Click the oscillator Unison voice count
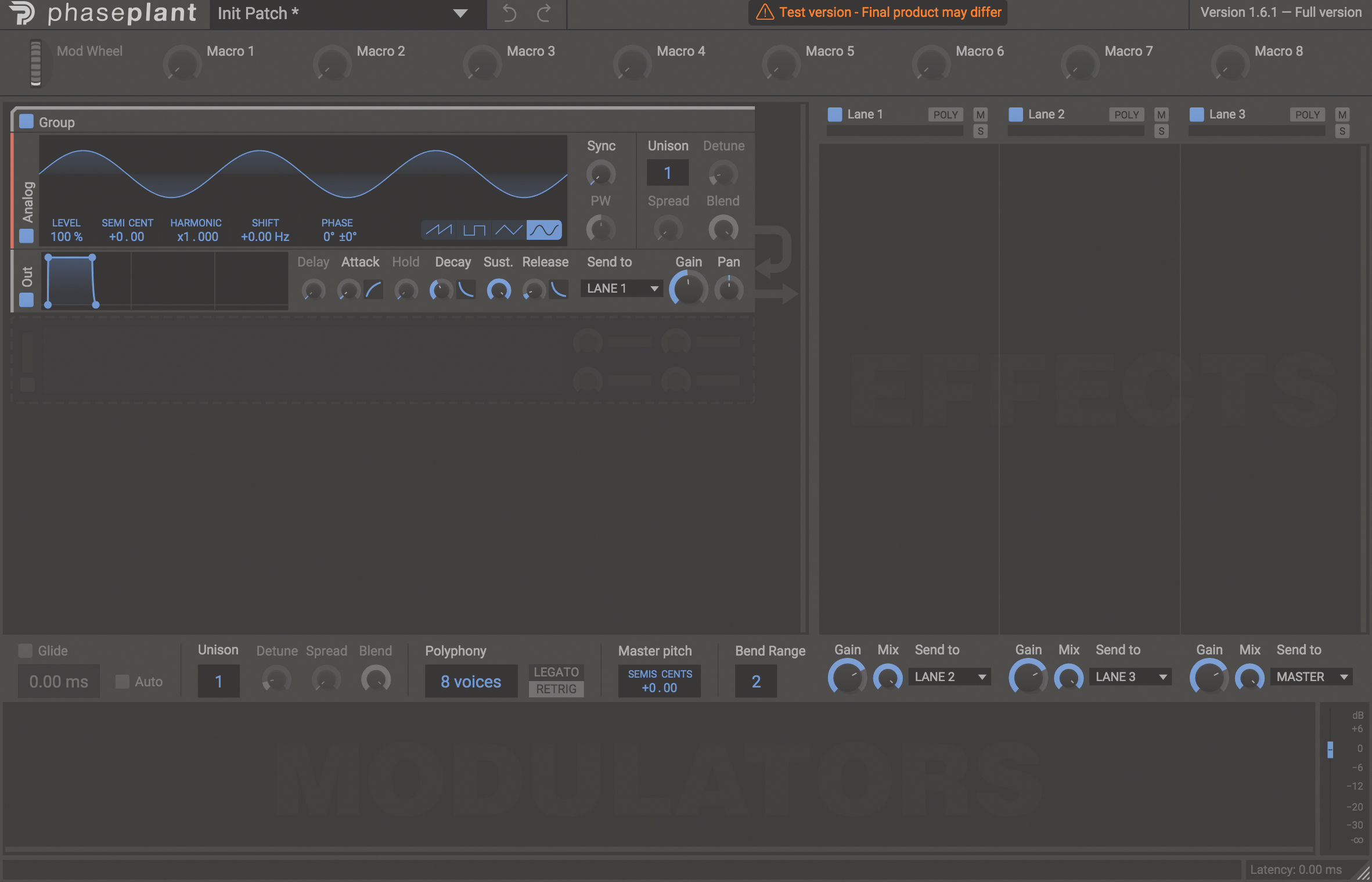The width and height of the screenshot is (1372, 882). point(668,173)
